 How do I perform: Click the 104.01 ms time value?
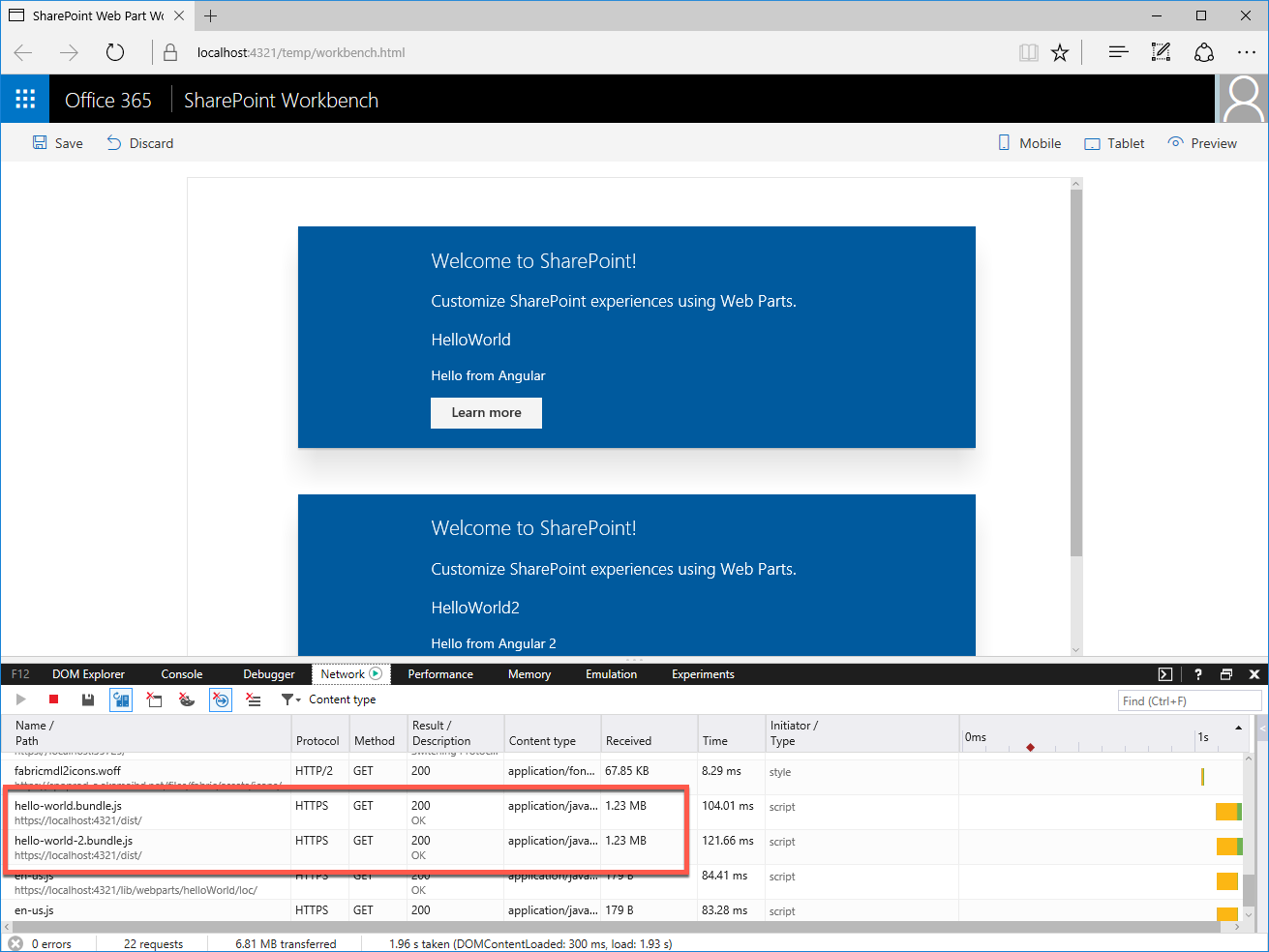click(727, 806)
